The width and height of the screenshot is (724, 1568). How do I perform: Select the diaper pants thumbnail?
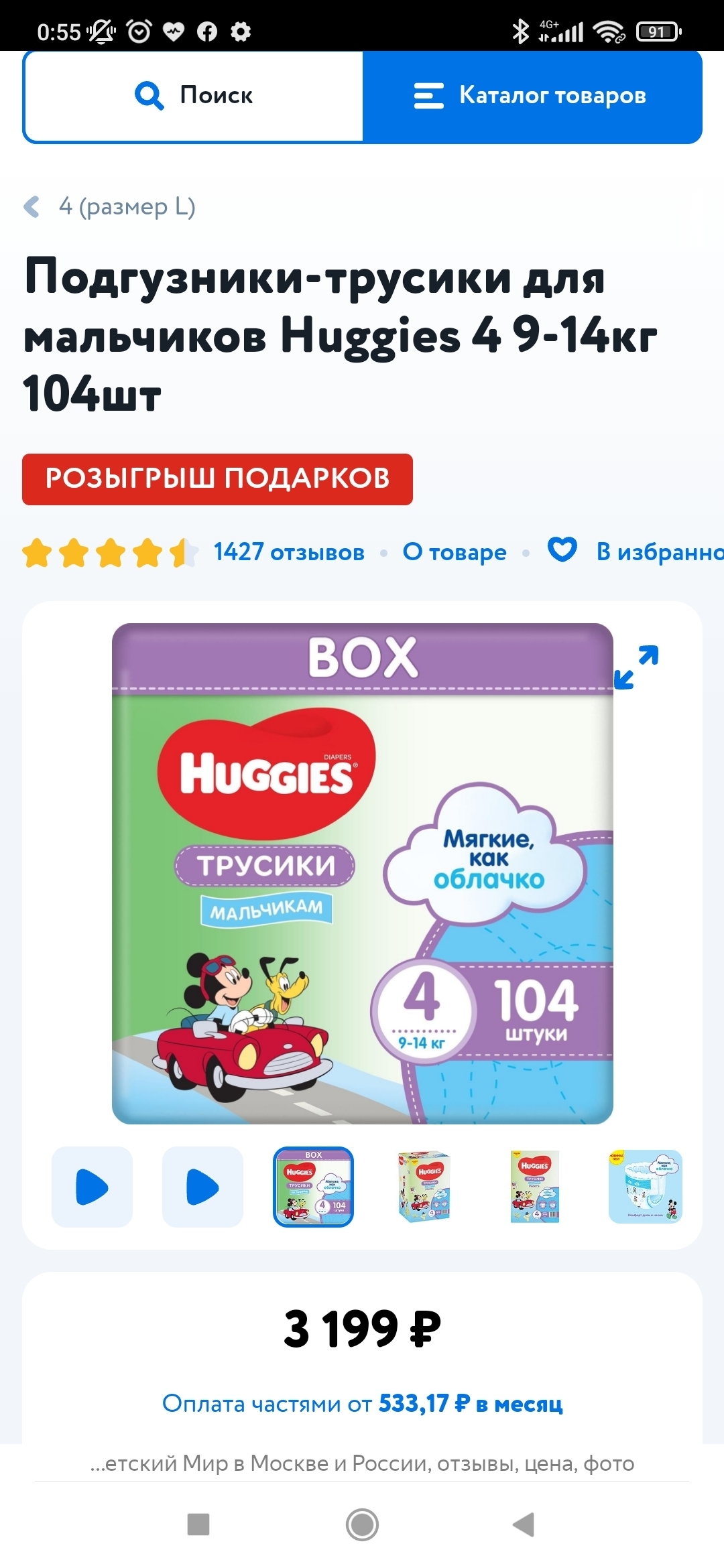[646, 1187]
